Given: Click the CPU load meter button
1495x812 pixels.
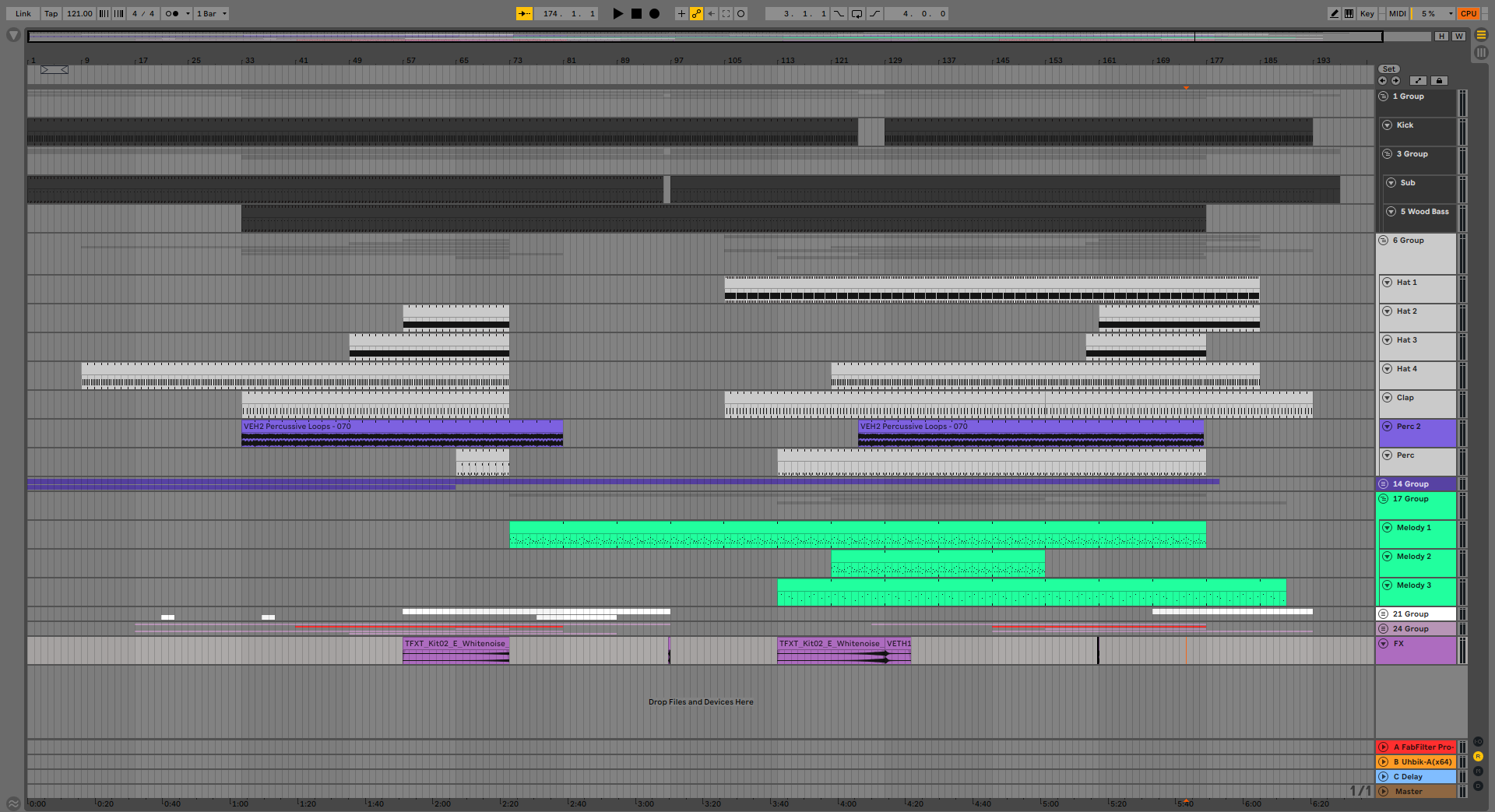Looking at the screenshot, I should coord(1469,13).
